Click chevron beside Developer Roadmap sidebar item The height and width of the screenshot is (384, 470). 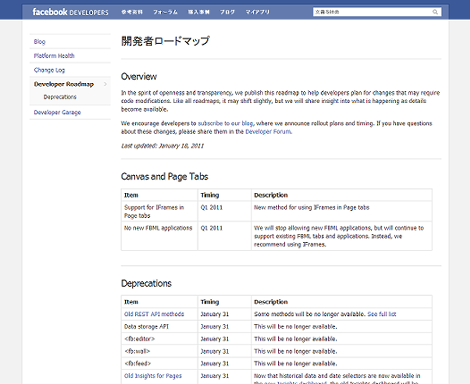pyautogui.click(x=105, y=84)
